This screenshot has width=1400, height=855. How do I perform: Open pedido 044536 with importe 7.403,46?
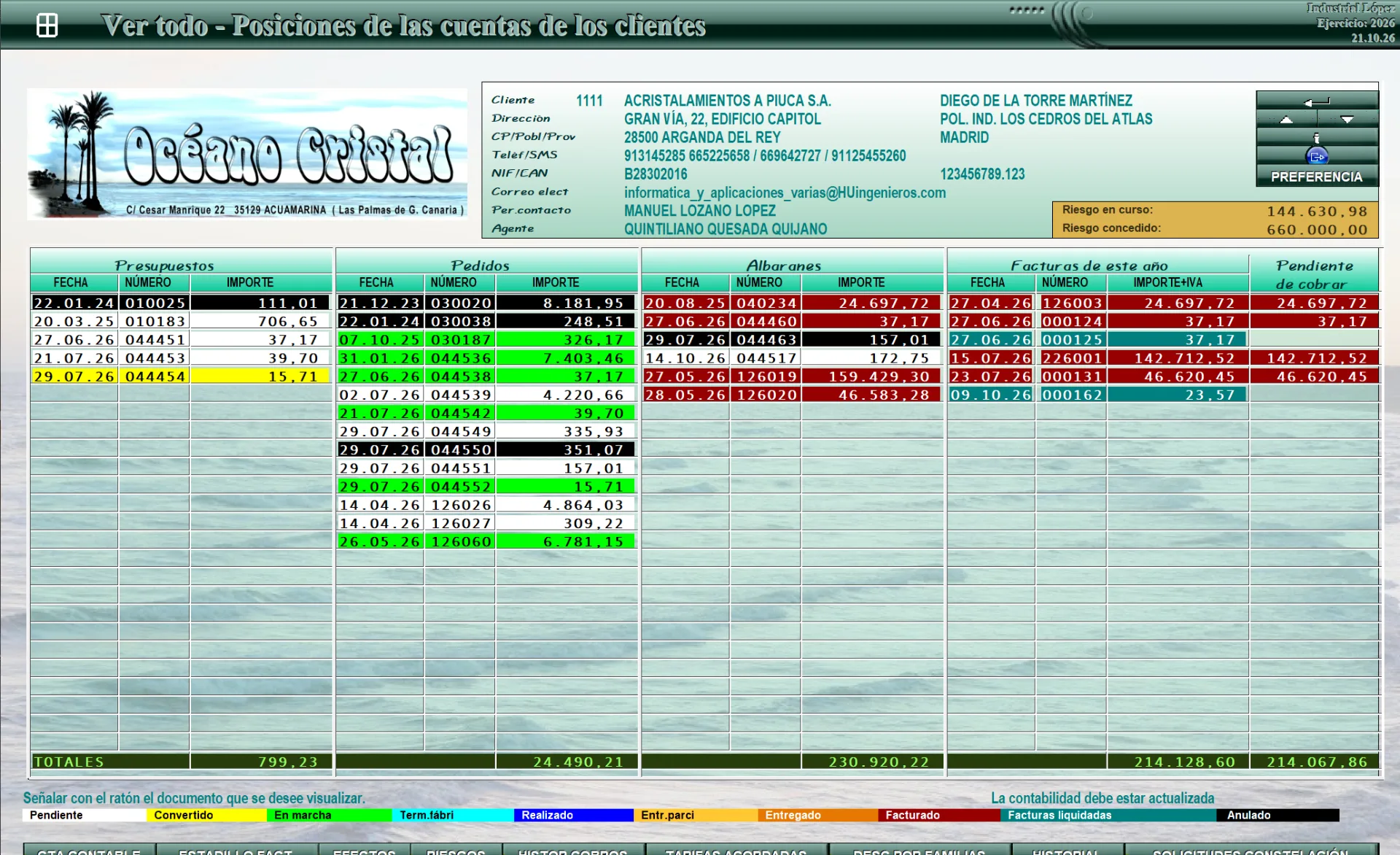coord(486,358)
